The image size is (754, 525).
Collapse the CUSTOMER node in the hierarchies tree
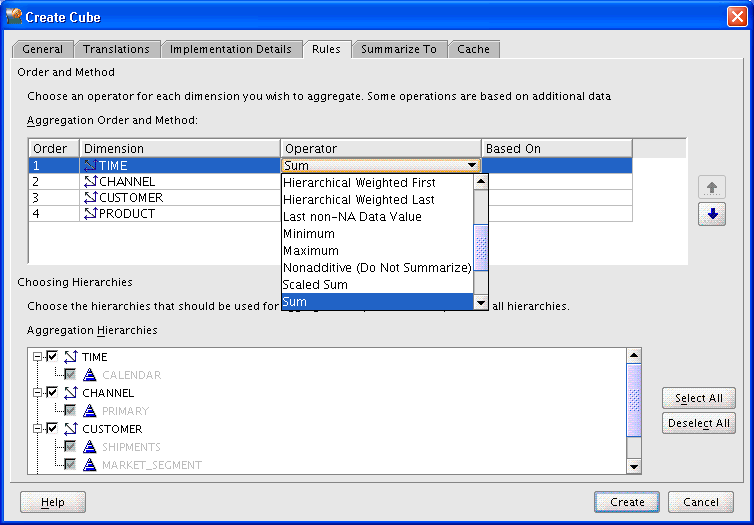[x=37, y=429]
